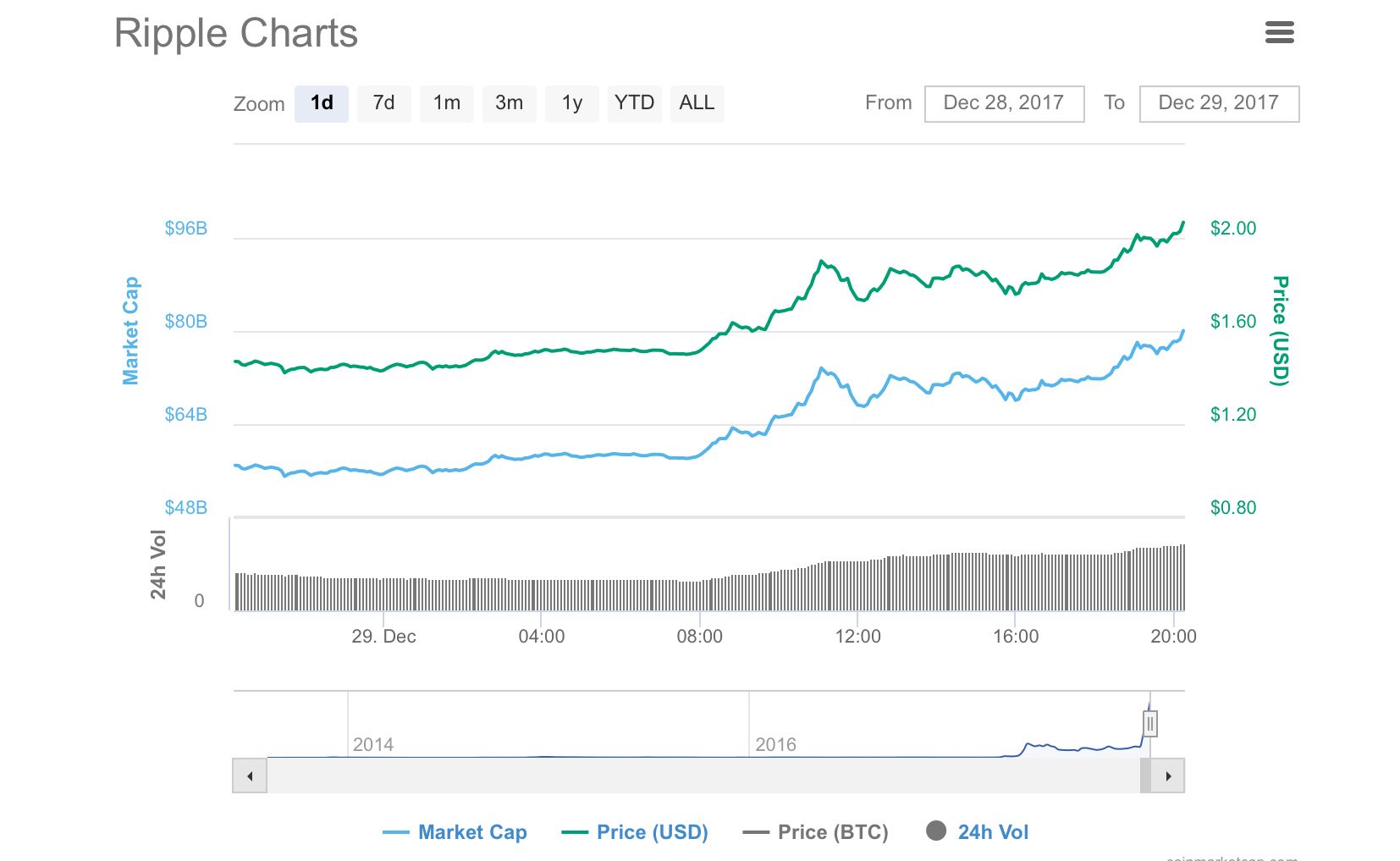Click the Ripple Charts heading
1400x861 pixels.
(236, 34)
